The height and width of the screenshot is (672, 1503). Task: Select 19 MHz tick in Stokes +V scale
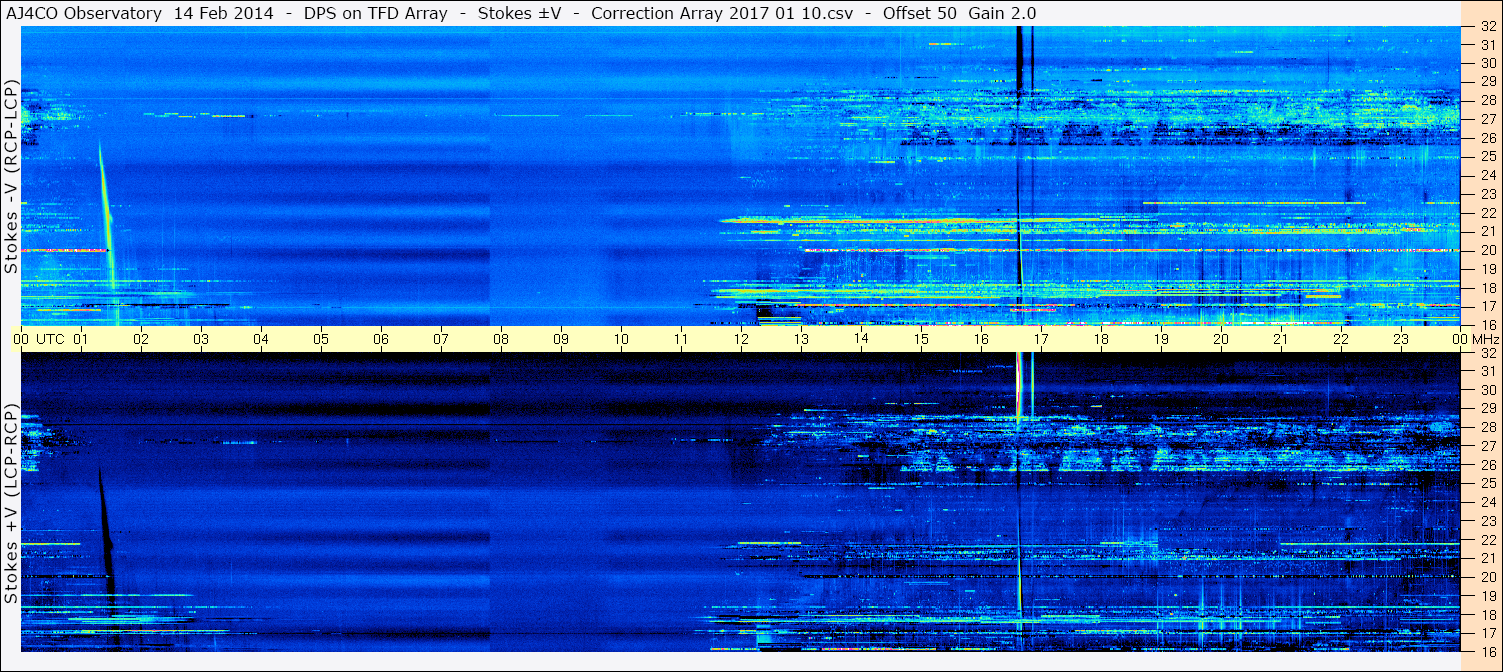pyautogui.click(x=1487, y=596)
